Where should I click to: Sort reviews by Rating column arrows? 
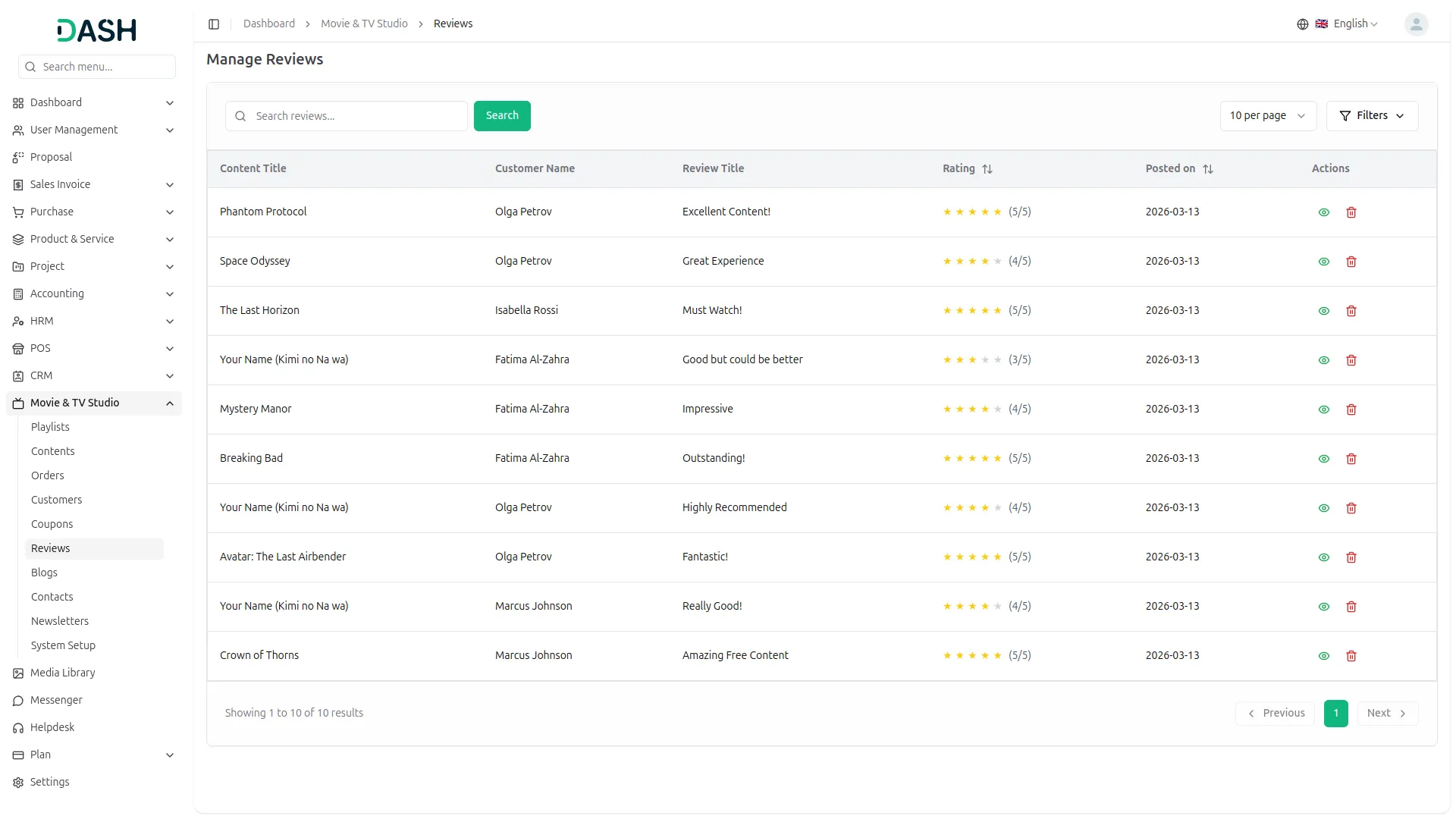tap(987, 169)
